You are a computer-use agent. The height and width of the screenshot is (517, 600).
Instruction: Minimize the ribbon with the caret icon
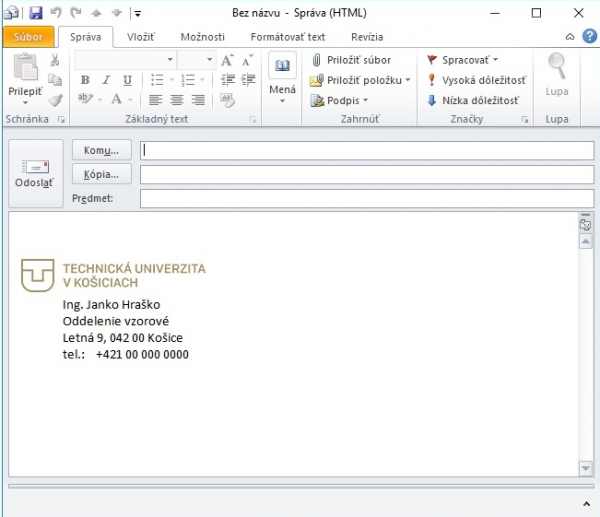570,37
